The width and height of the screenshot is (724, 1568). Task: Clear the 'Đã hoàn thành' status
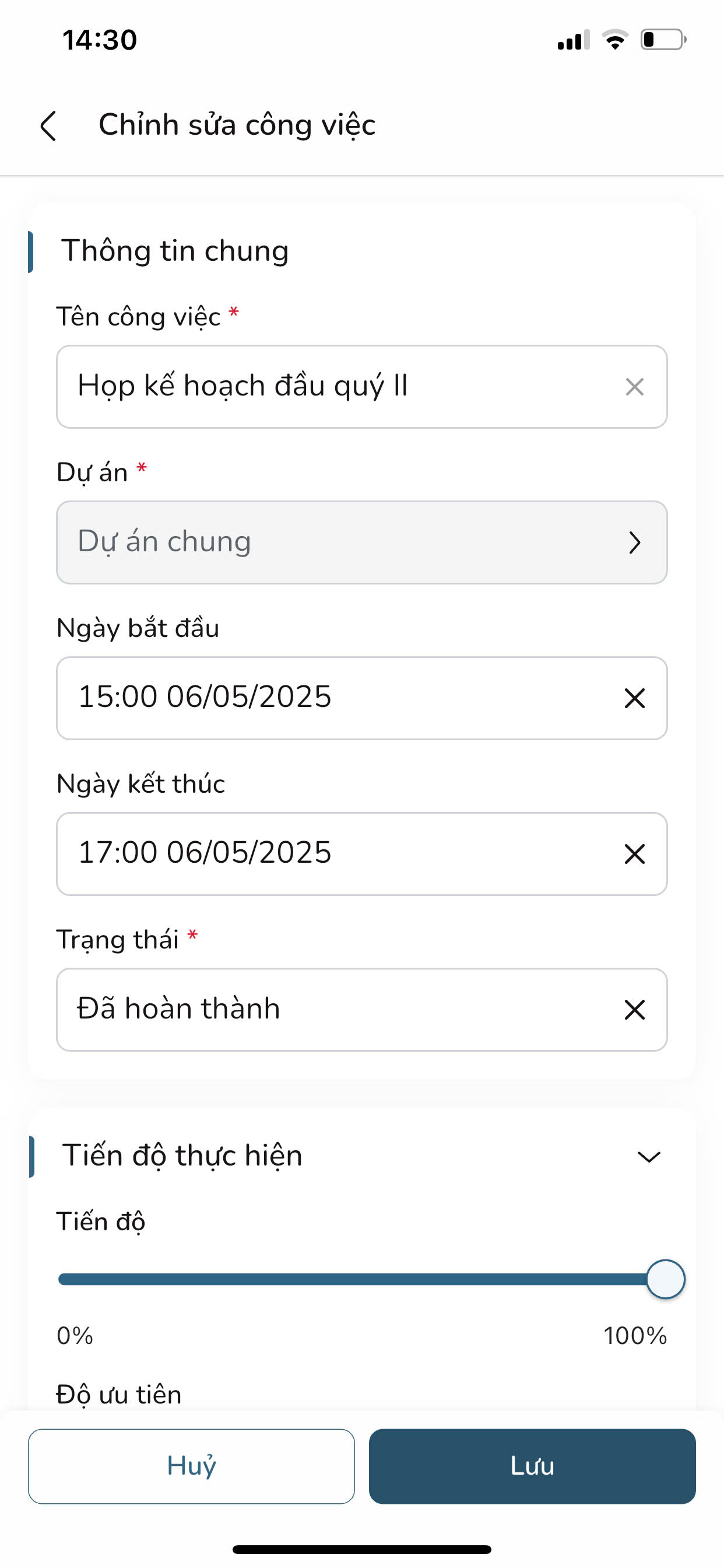pyautogui.click(x=634, y=1010)
